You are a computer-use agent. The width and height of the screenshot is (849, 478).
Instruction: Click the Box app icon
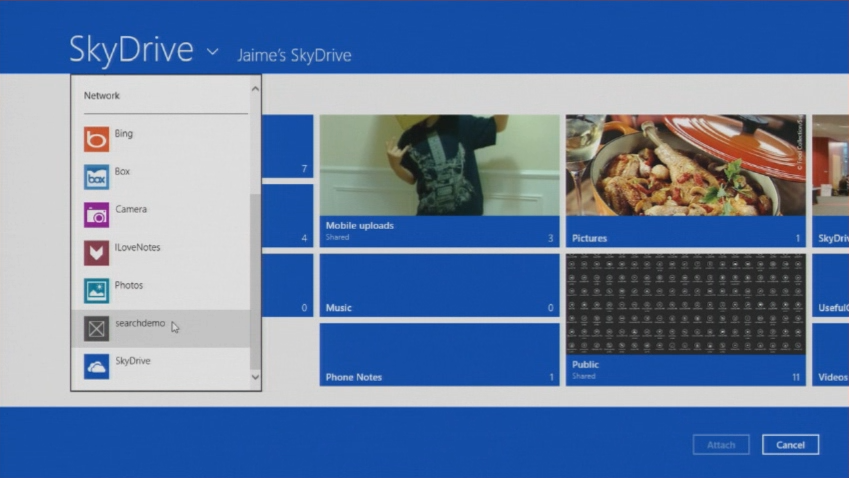coord(96,177)
